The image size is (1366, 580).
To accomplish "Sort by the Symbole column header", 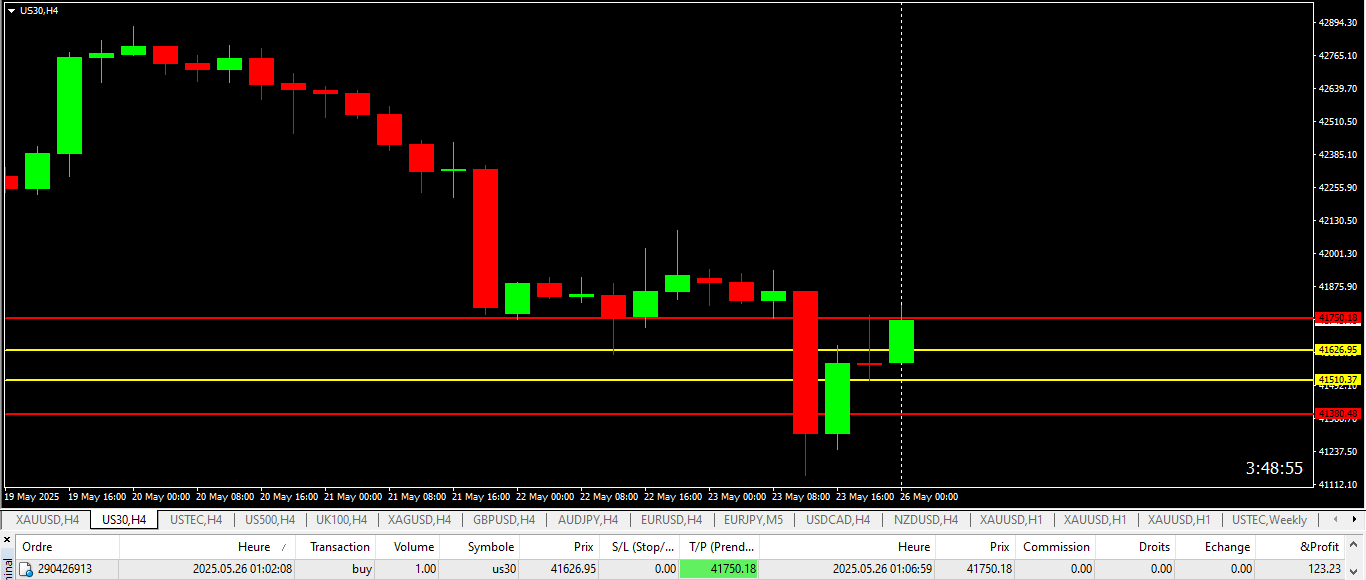I will 479,547.
